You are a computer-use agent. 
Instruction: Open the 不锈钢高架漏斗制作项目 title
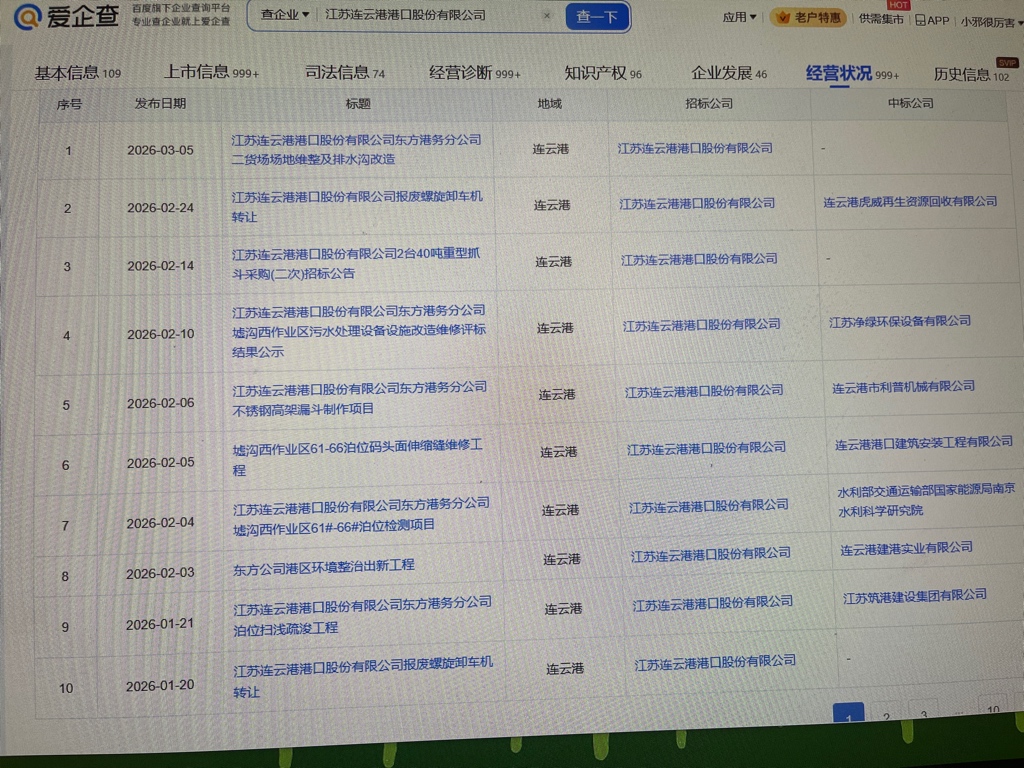click(x=359, y=399)
